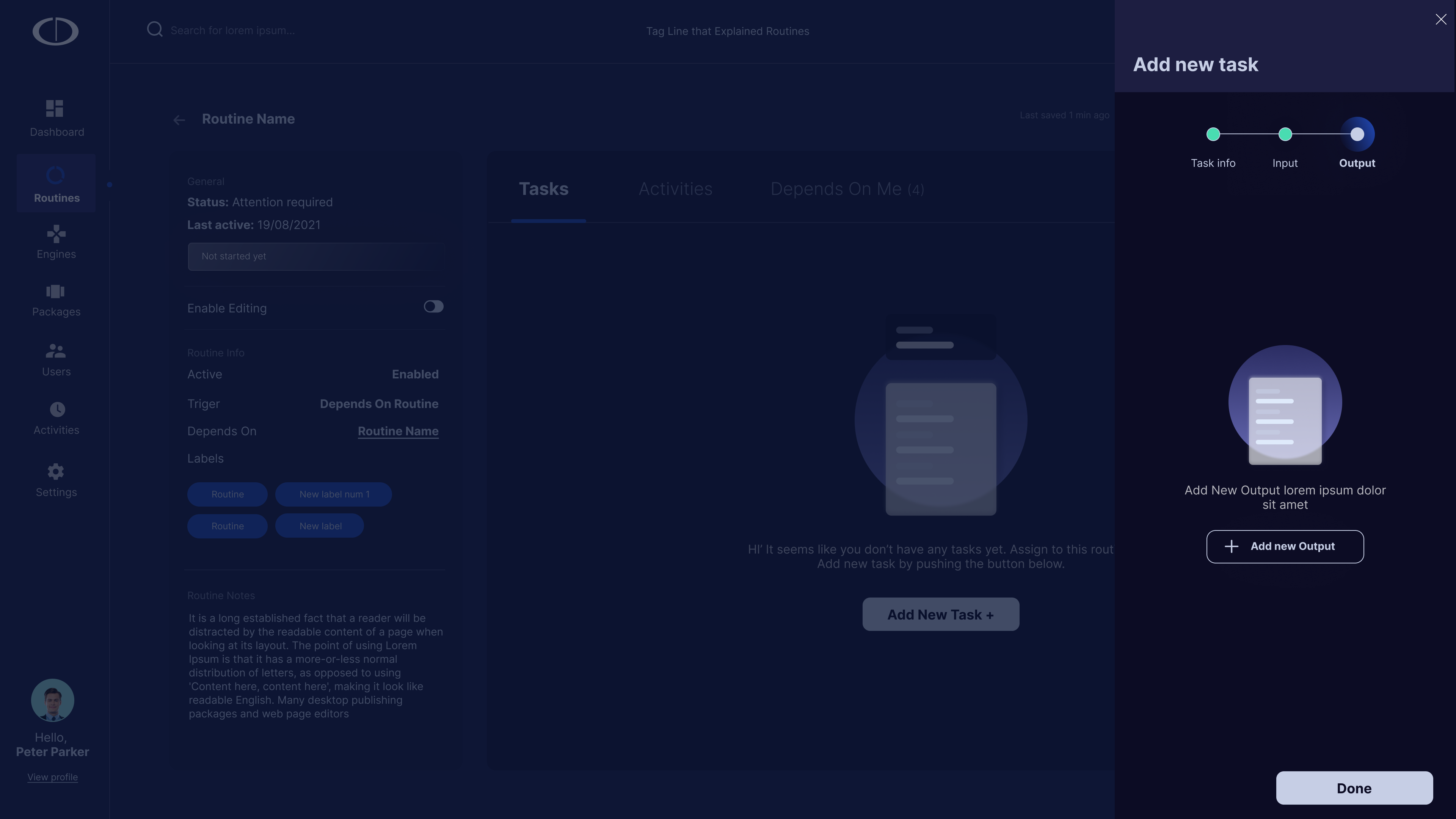Screen dimensions: 1456x819
Task: Open the Settings gear icon
Action: (55, 471)
